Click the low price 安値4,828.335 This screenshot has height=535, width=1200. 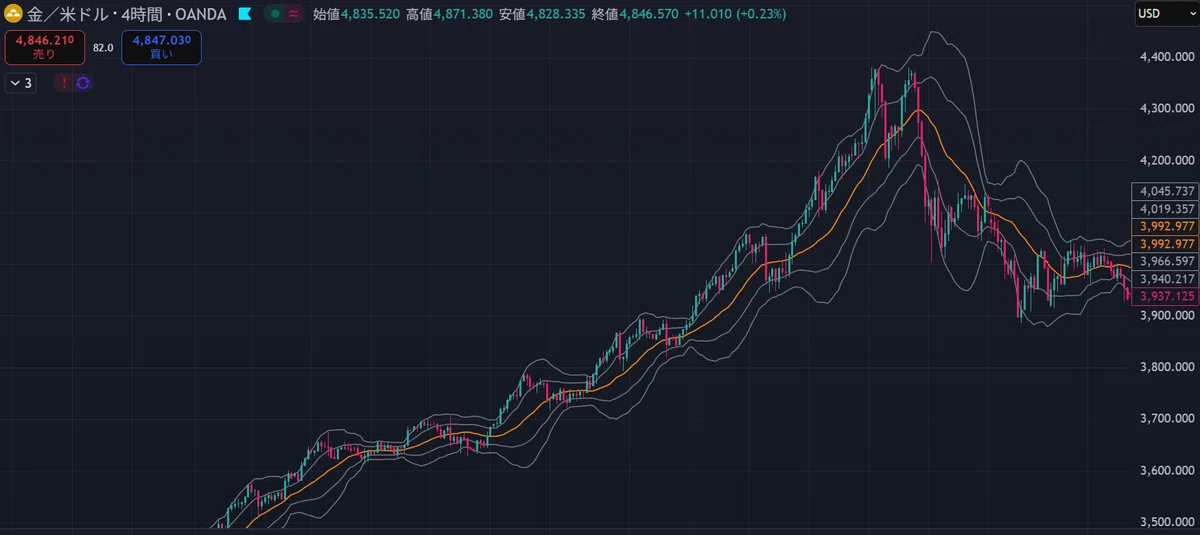click(541, 15)
